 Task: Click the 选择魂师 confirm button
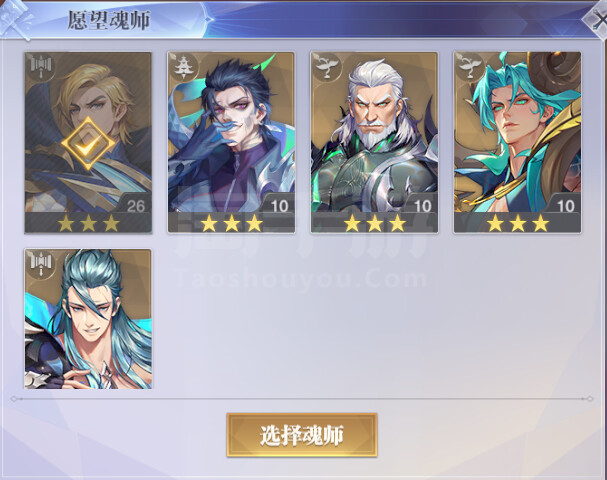pos(302,435)
